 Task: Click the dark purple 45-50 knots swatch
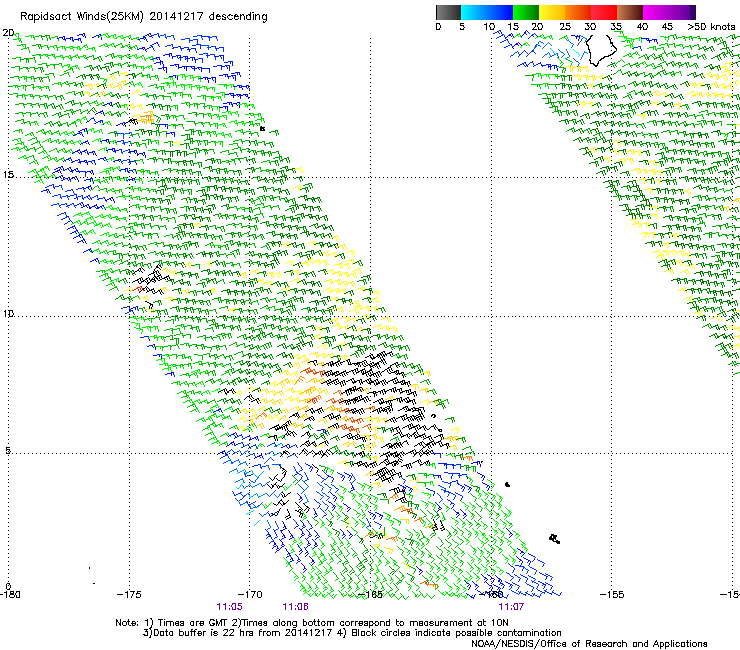(682, 12)
